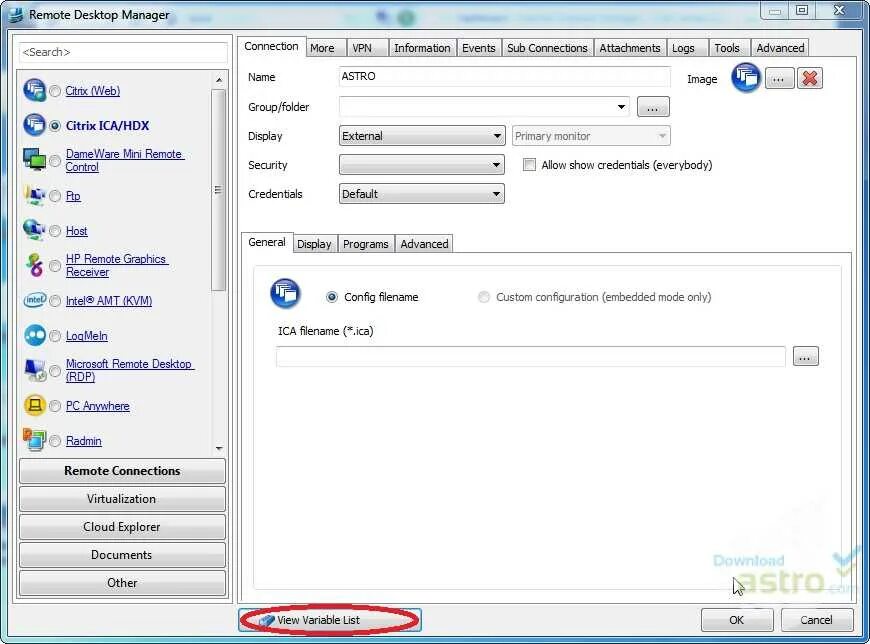Open the Security dropdown
Screen dimensions: 870x644
[422, 165]
